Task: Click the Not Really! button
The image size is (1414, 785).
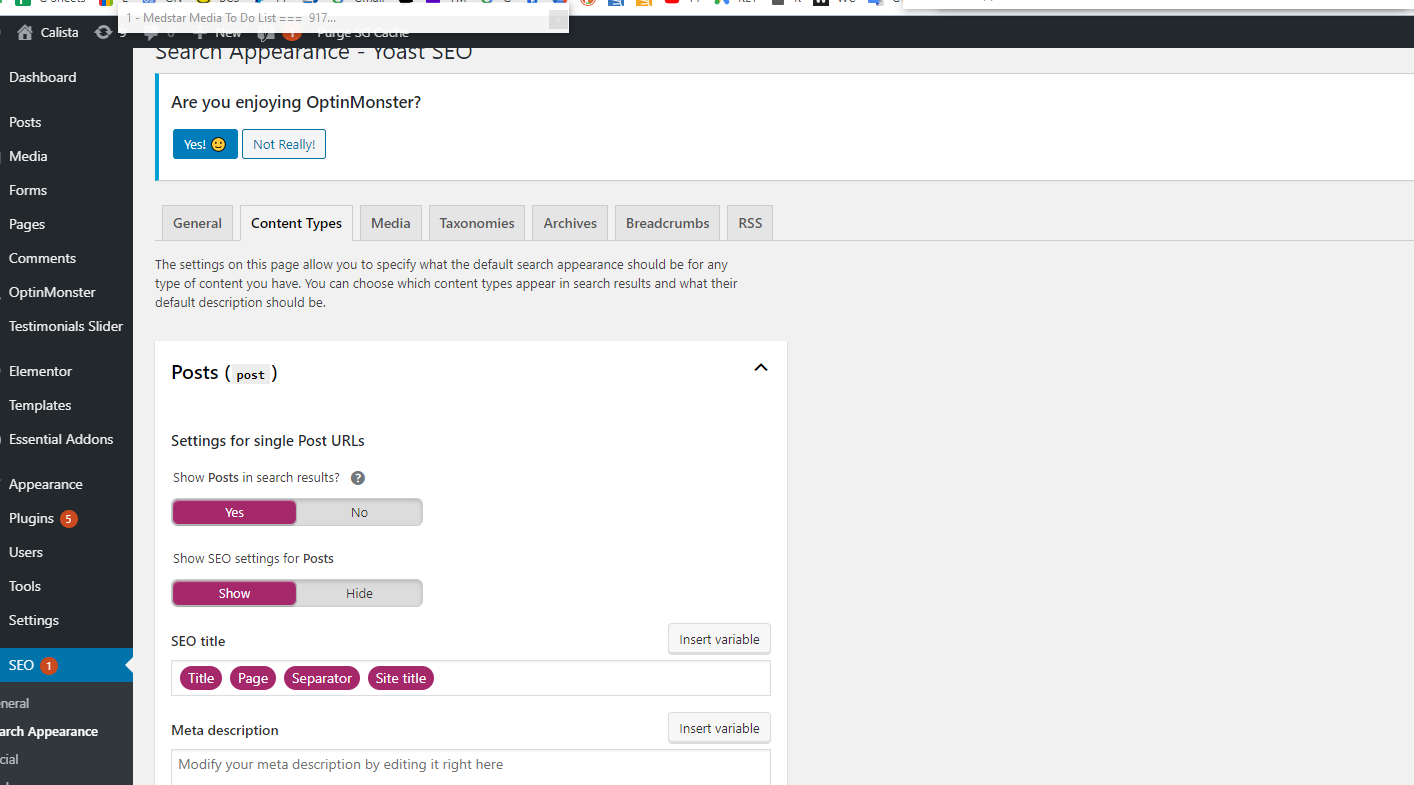Action: (x=284, y=144)
